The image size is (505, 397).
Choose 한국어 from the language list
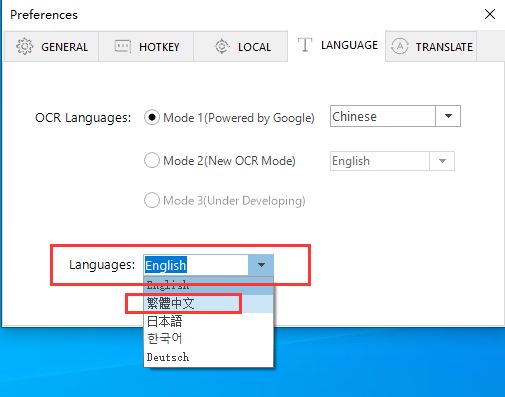(x=208, y=339)
